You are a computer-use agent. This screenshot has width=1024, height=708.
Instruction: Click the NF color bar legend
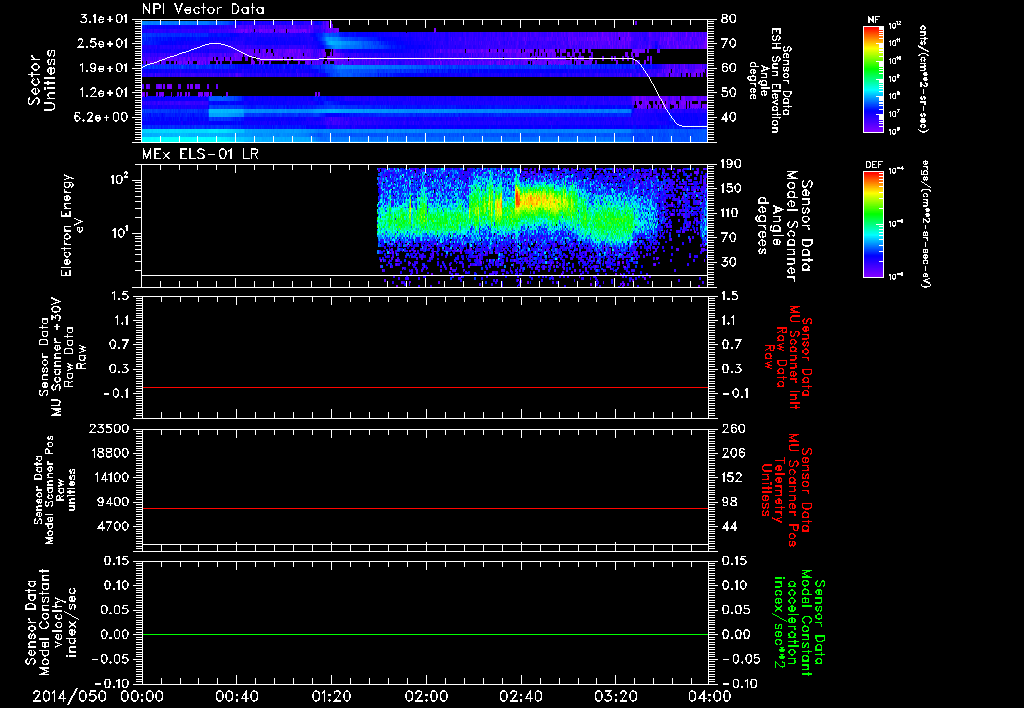tap(874, 78)
